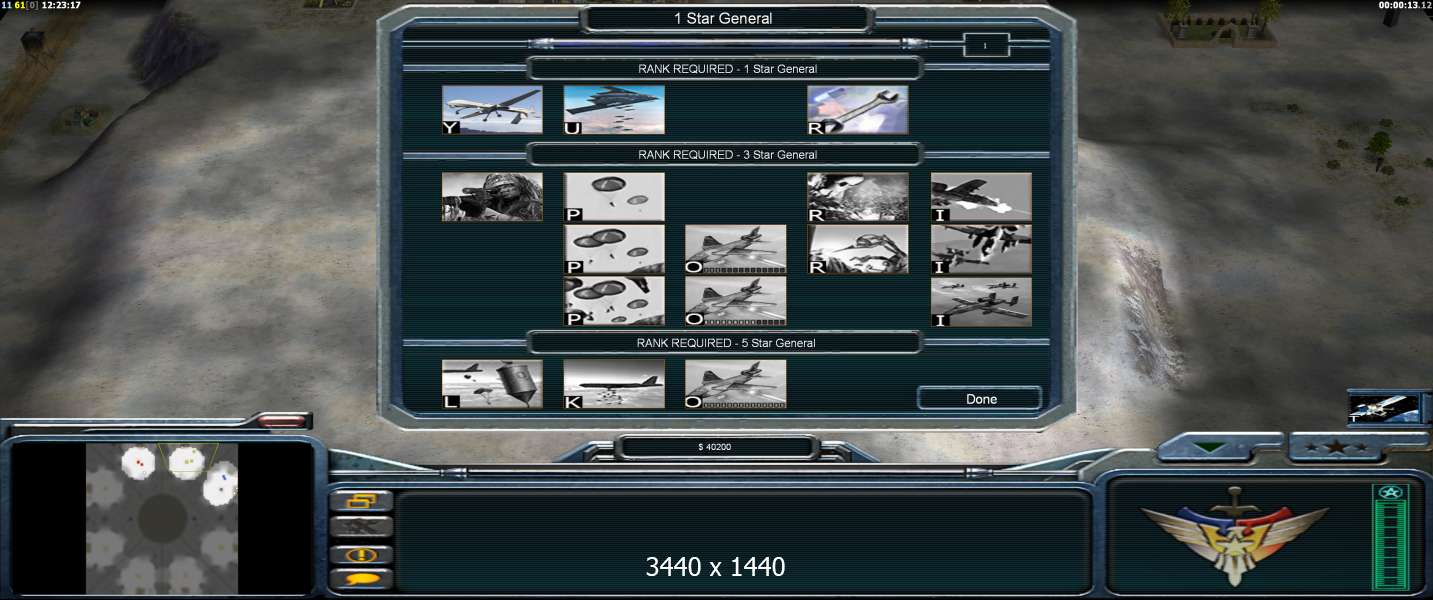Pick the first Paradrop power
The height and width of the screenshot is (600, 1433).
coord(614,197)
